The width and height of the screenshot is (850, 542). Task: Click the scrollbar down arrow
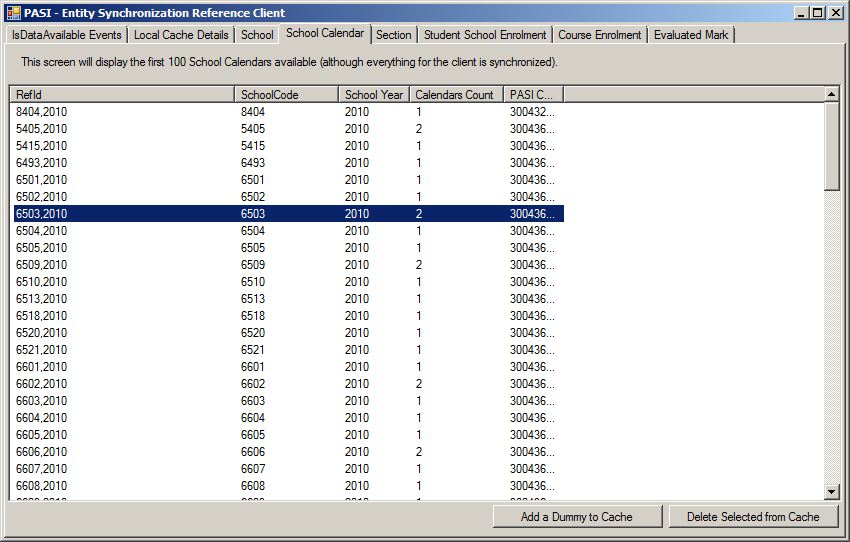pyautogui.click(x=832, y=491)
